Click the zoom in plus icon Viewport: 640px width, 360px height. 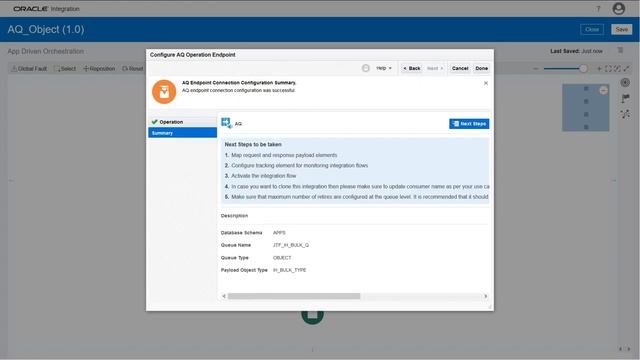pyautogui.click(x=599, y=69)
